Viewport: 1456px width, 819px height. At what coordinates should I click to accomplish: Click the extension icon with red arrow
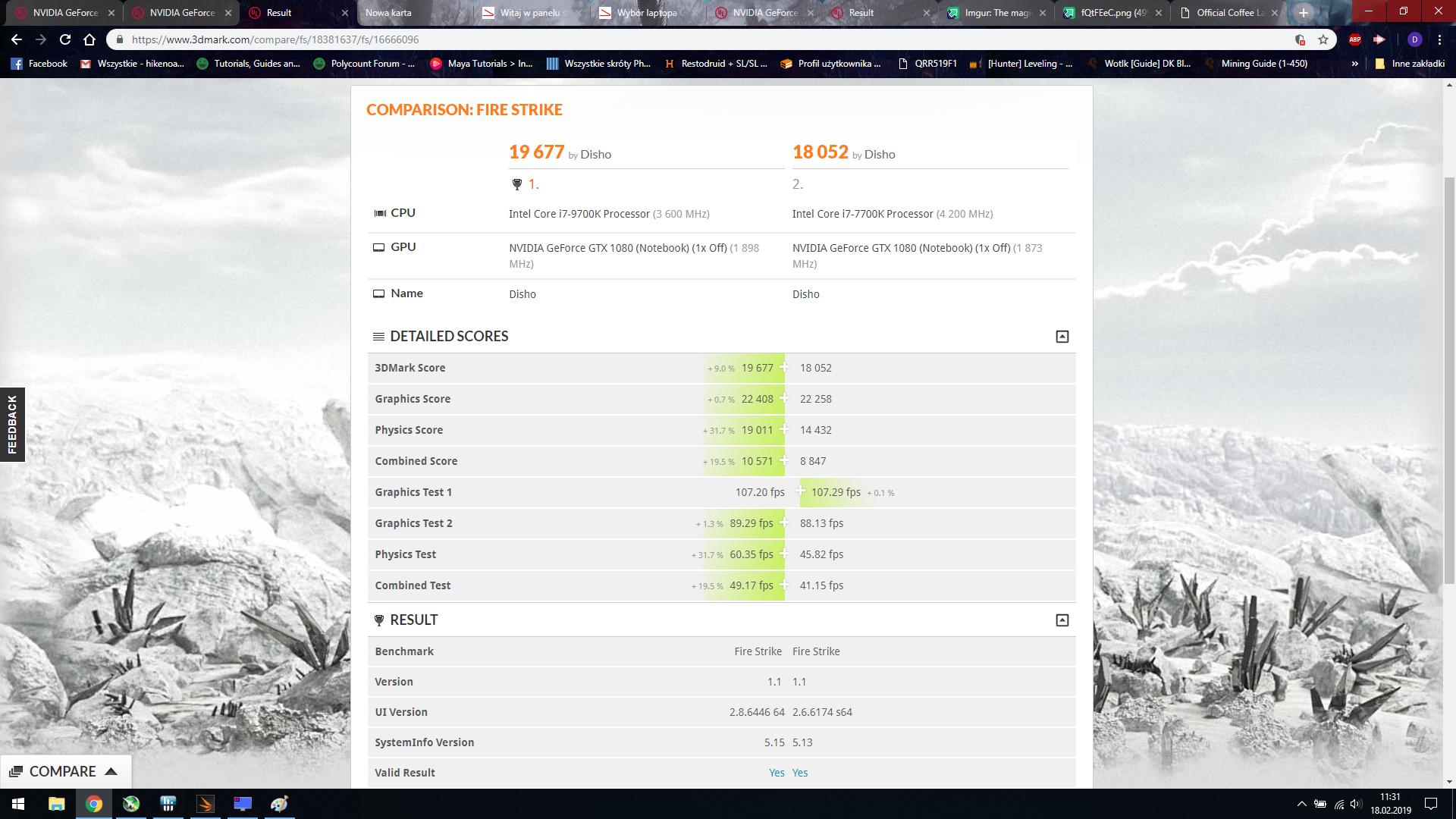point(1379,39)
